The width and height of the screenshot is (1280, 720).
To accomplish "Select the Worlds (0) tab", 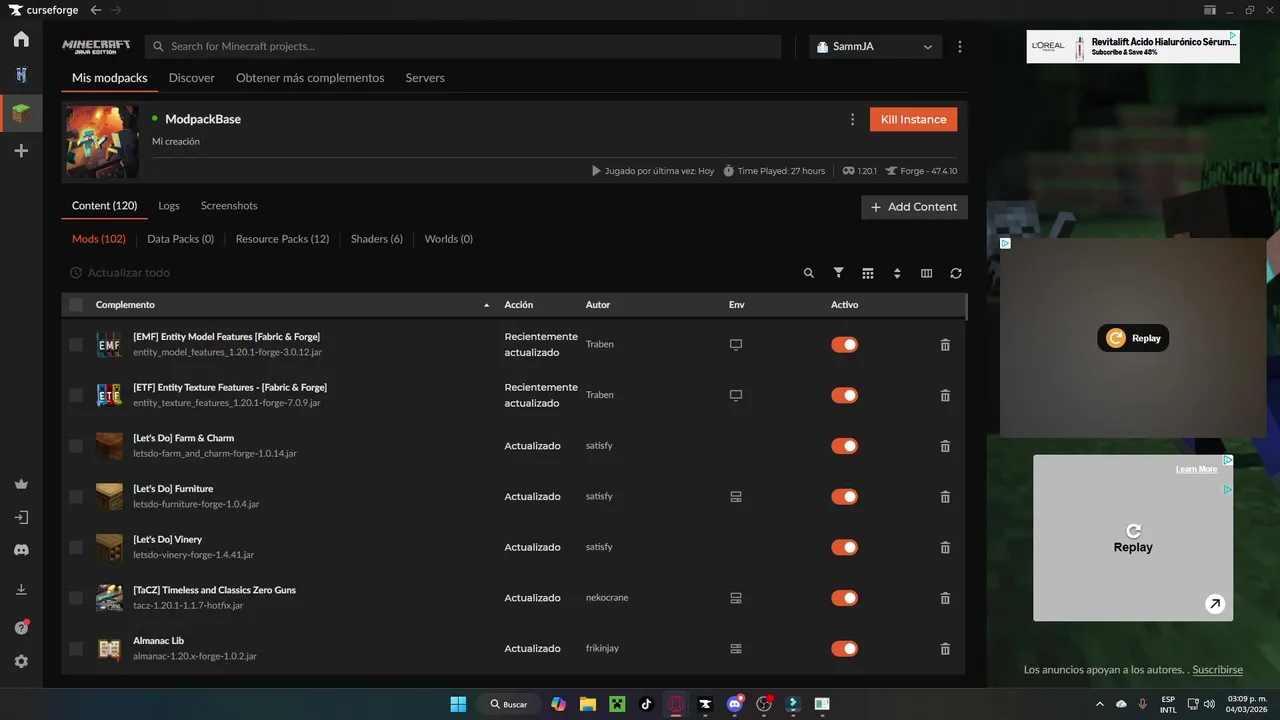I will [x=449, y=239].
